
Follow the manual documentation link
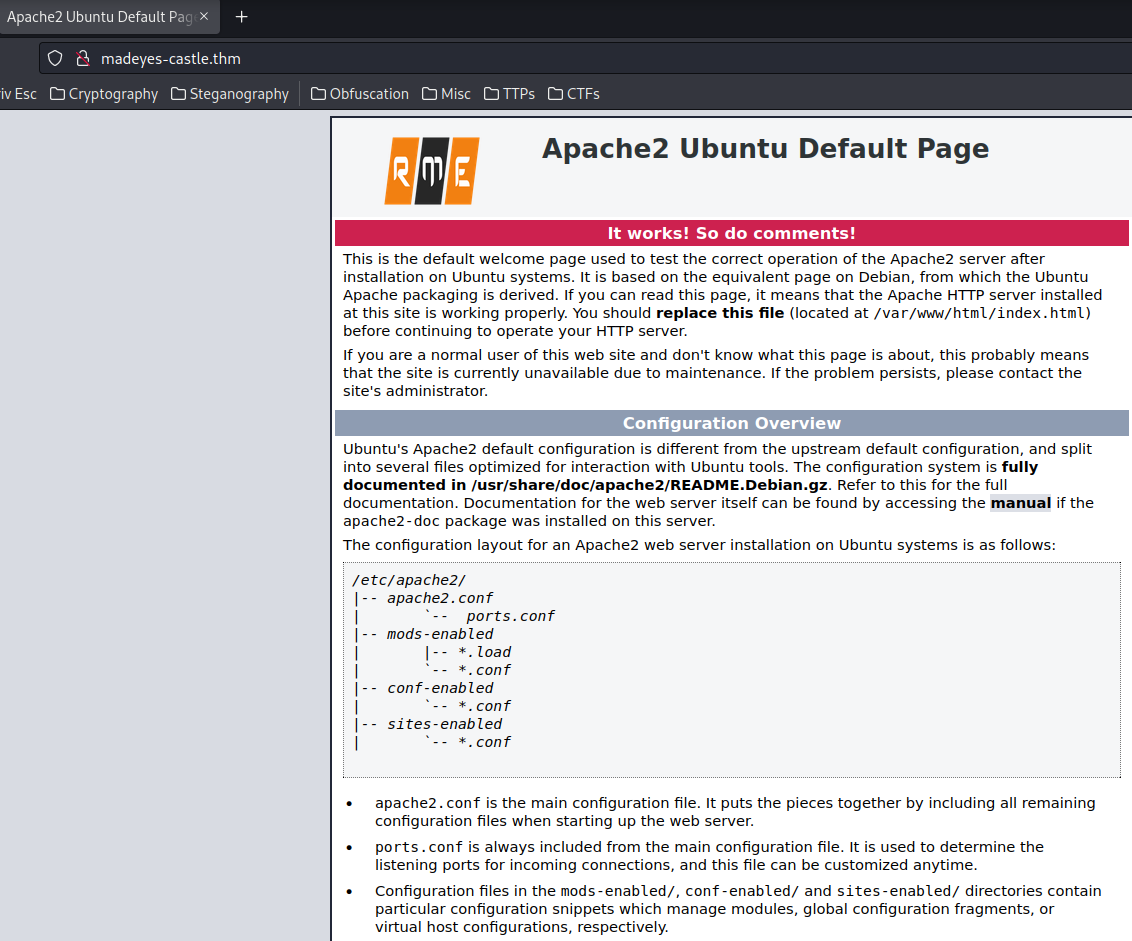[1020, 503]
